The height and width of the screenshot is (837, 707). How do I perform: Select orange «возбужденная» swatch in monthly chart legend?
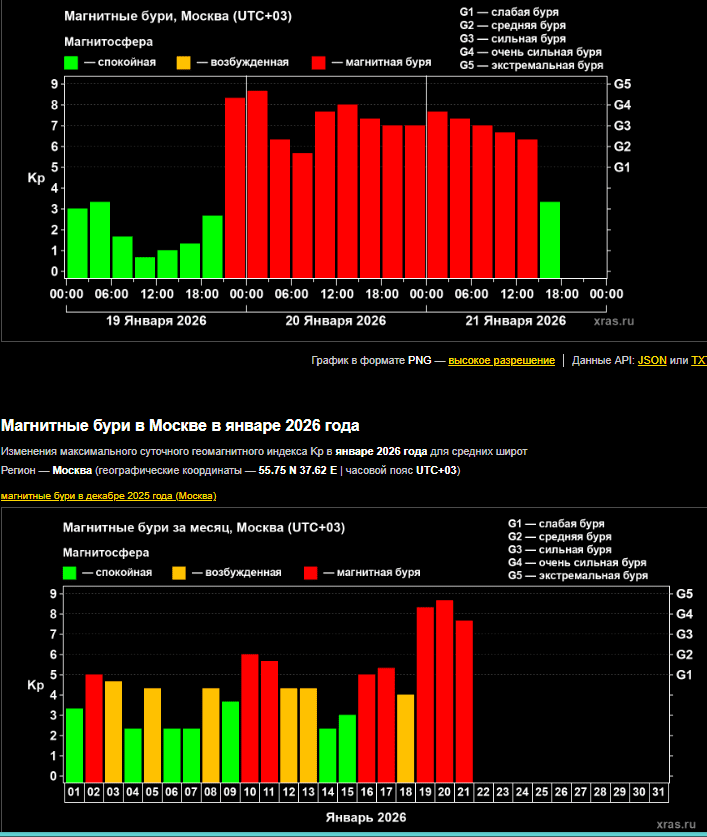click(179, 573)
